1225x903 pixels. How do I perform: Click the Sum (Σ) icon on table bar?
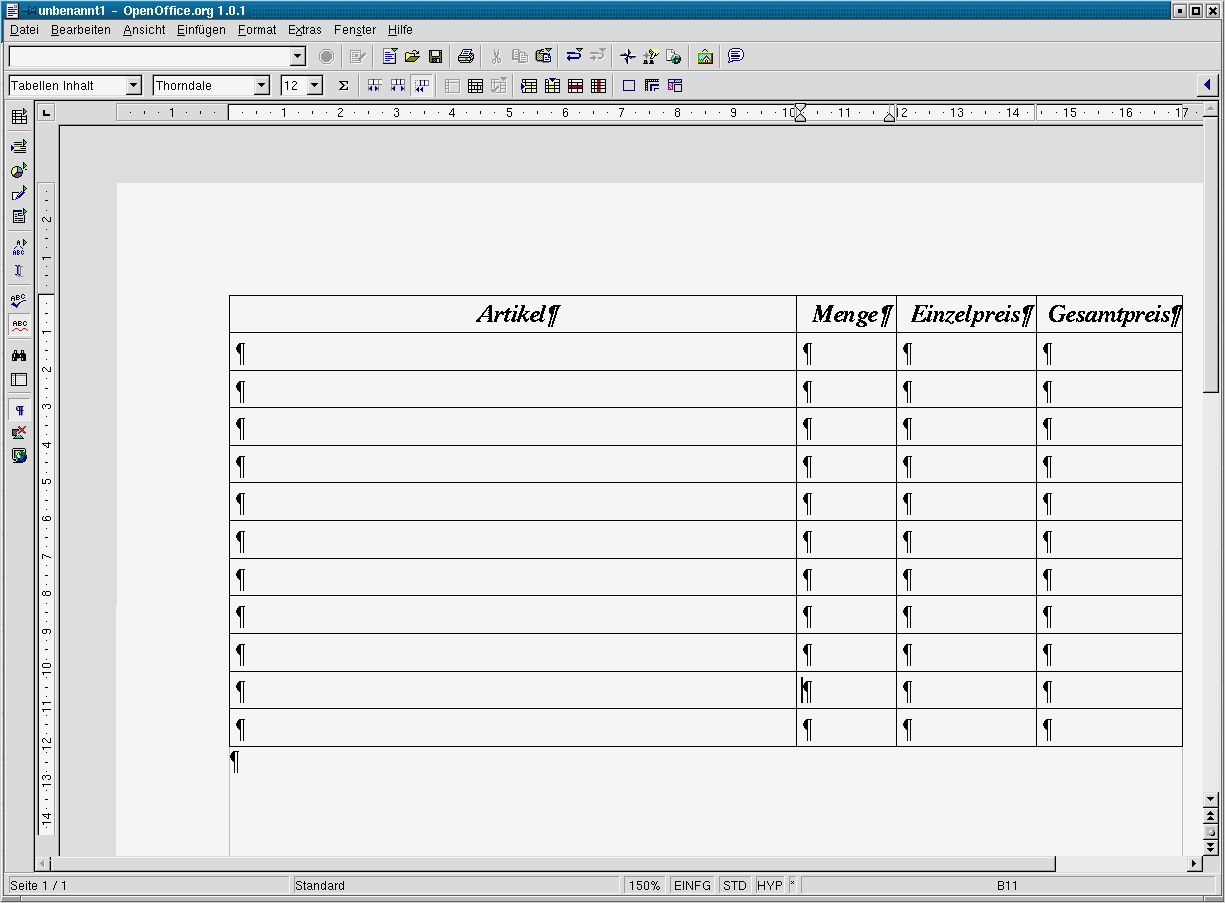[343, 85]
